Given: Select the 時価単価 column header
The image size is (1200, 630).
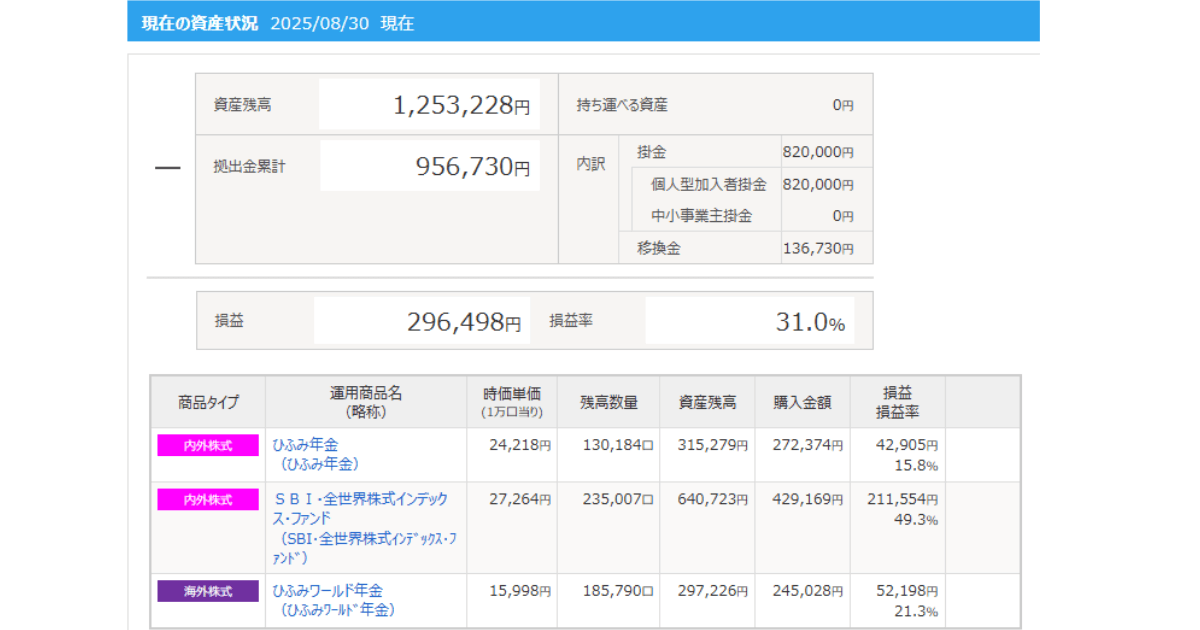Looking at the screenshot, I should click(512, 402).
